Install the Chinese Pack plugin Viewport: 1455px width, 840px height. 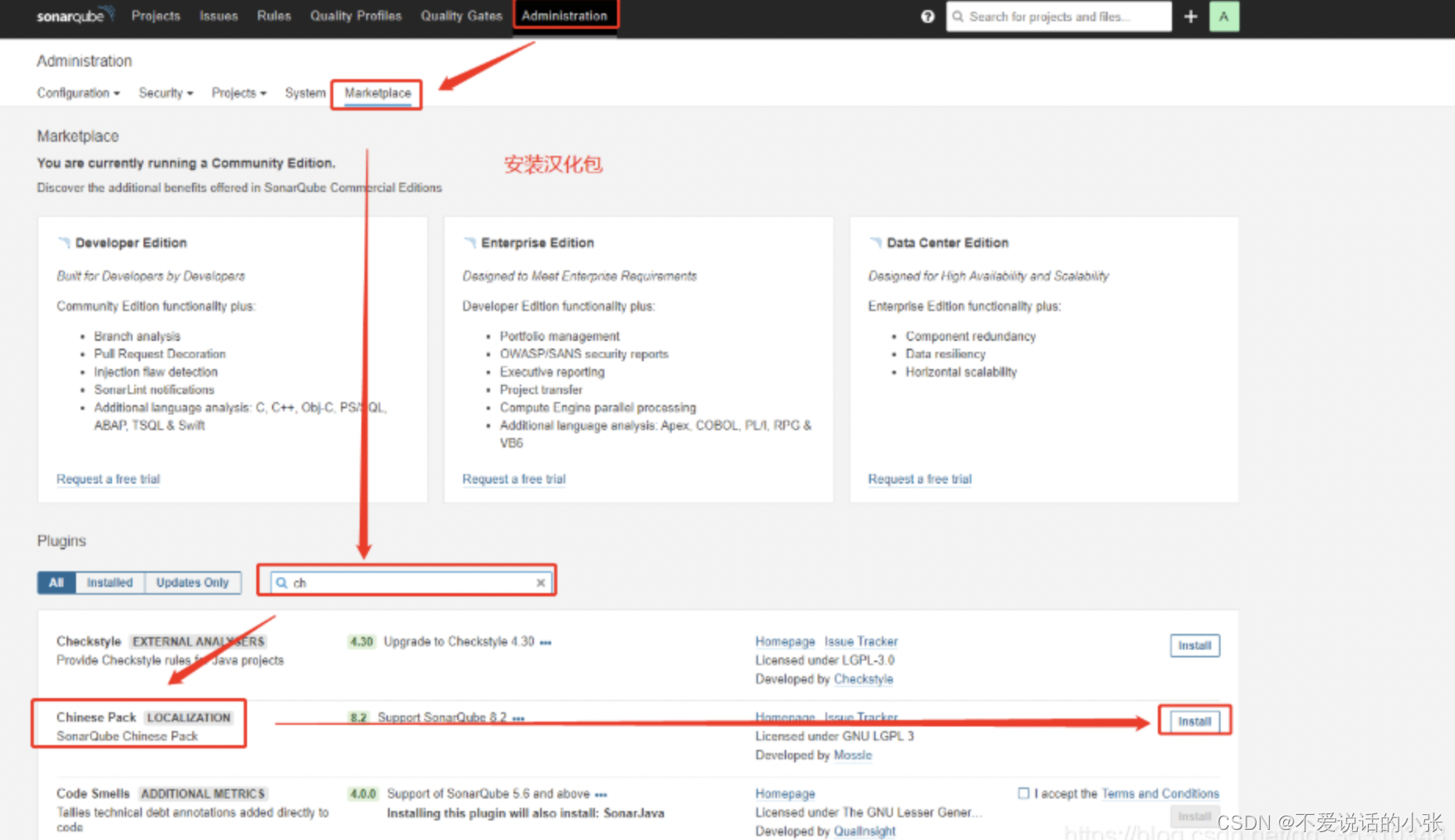click(1194, 722)
